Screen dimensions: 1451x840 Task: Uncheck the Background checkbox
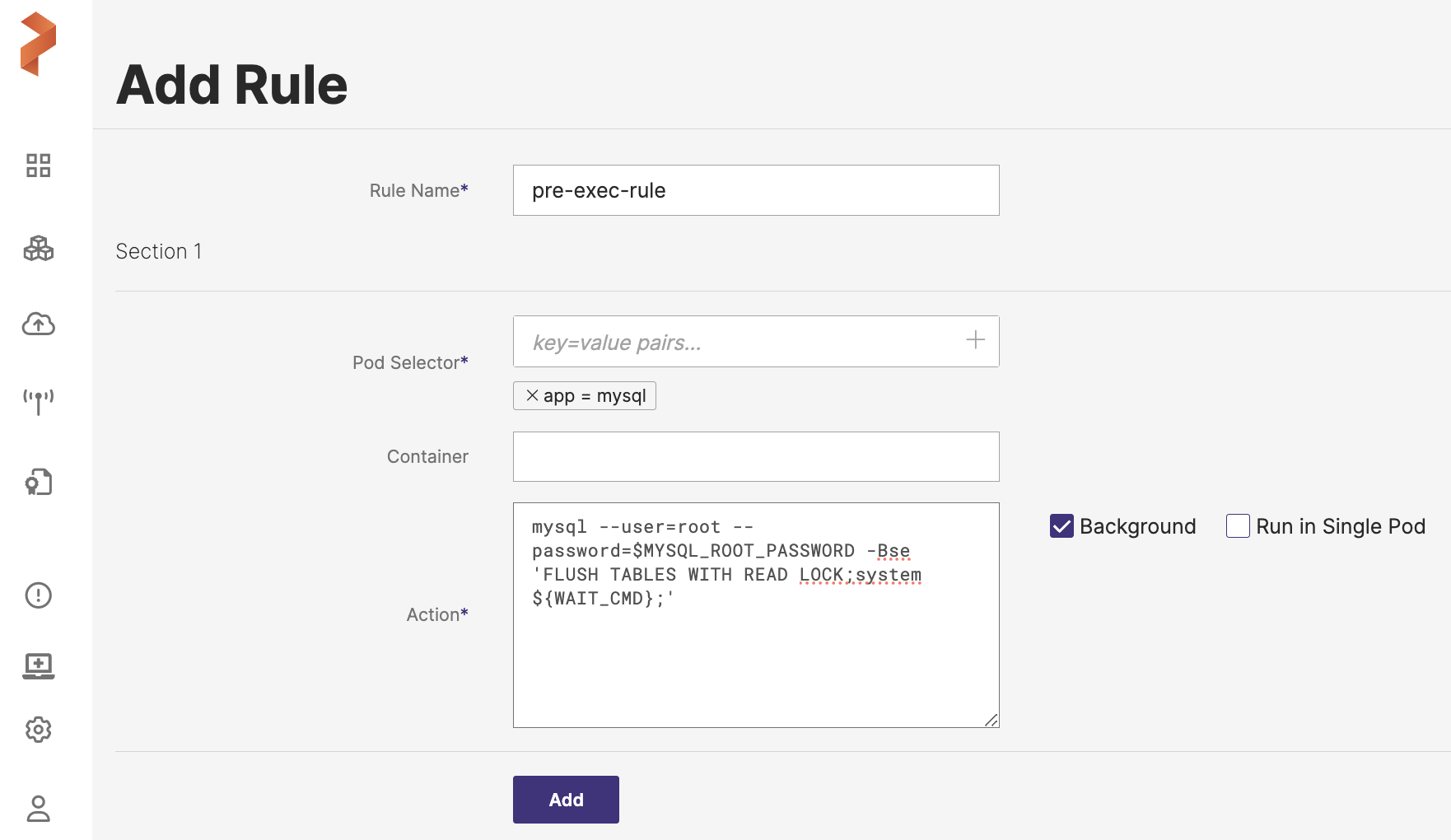[x=1061, y=526]
